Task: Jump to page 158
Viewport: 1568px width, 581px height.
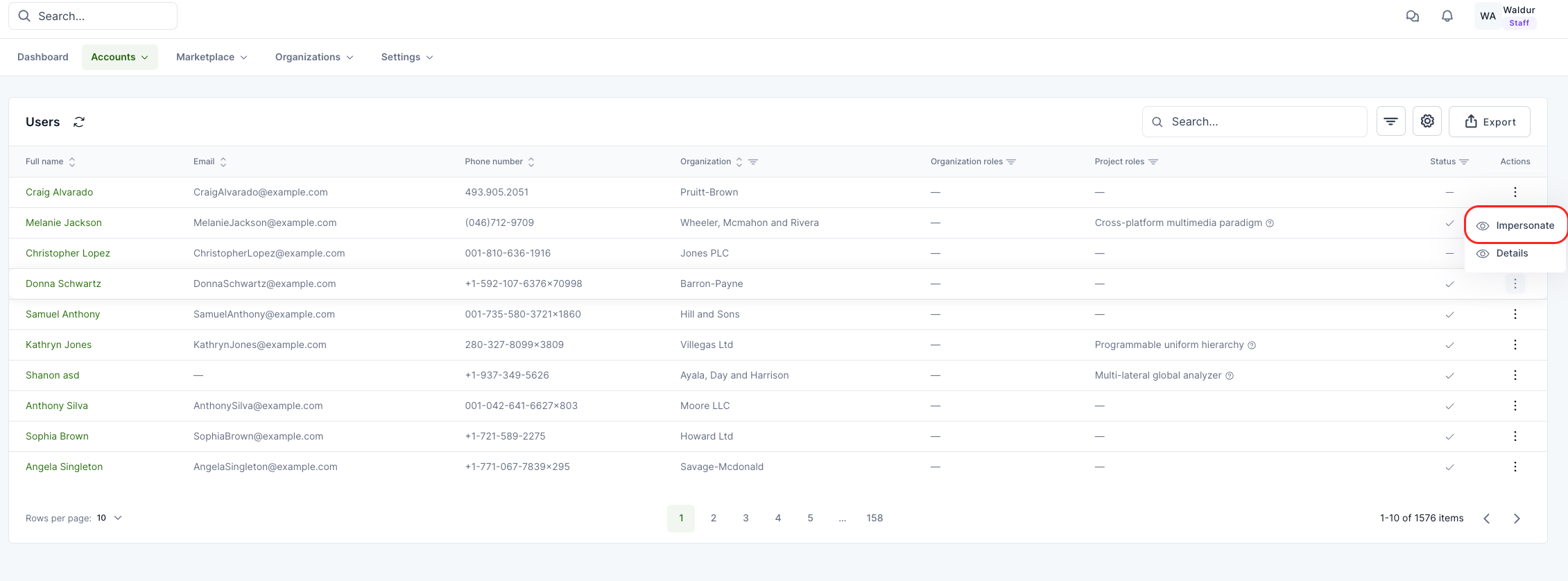Action: pos(874,518)
